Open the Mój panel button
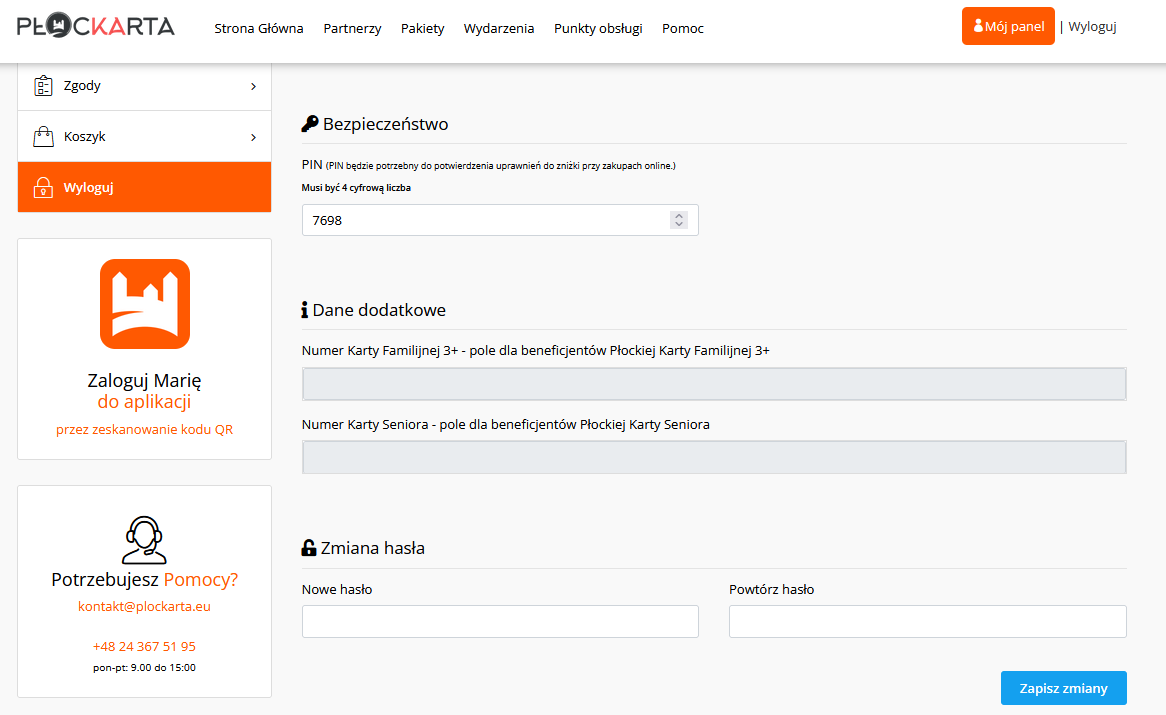This screenshot has width=1166, height=715. click(1008, 27)
